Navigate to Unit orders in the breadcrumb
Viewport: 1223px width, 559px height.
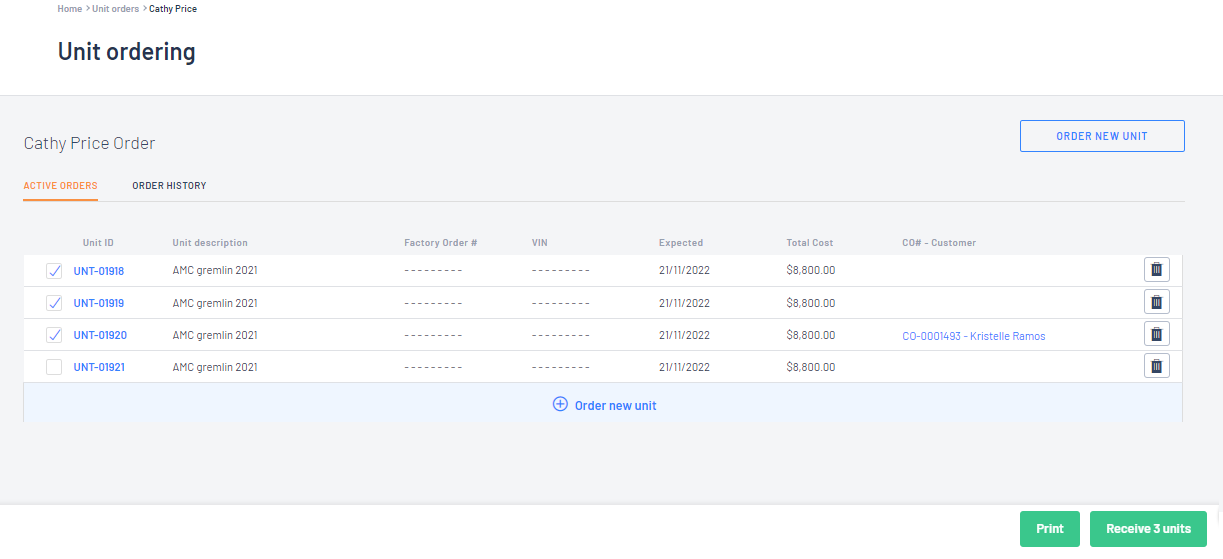116,9
